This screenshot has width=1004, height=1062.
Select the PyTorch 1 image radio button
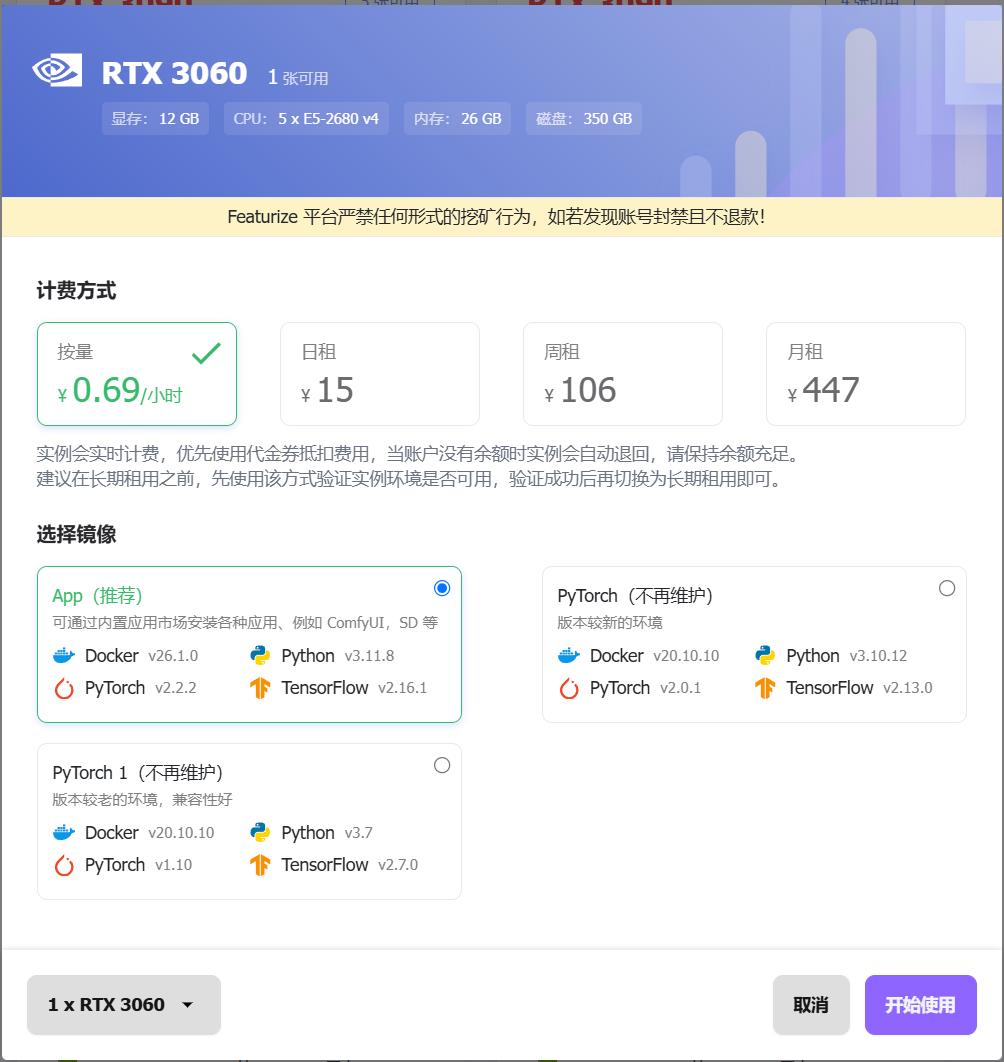(442, 765)
